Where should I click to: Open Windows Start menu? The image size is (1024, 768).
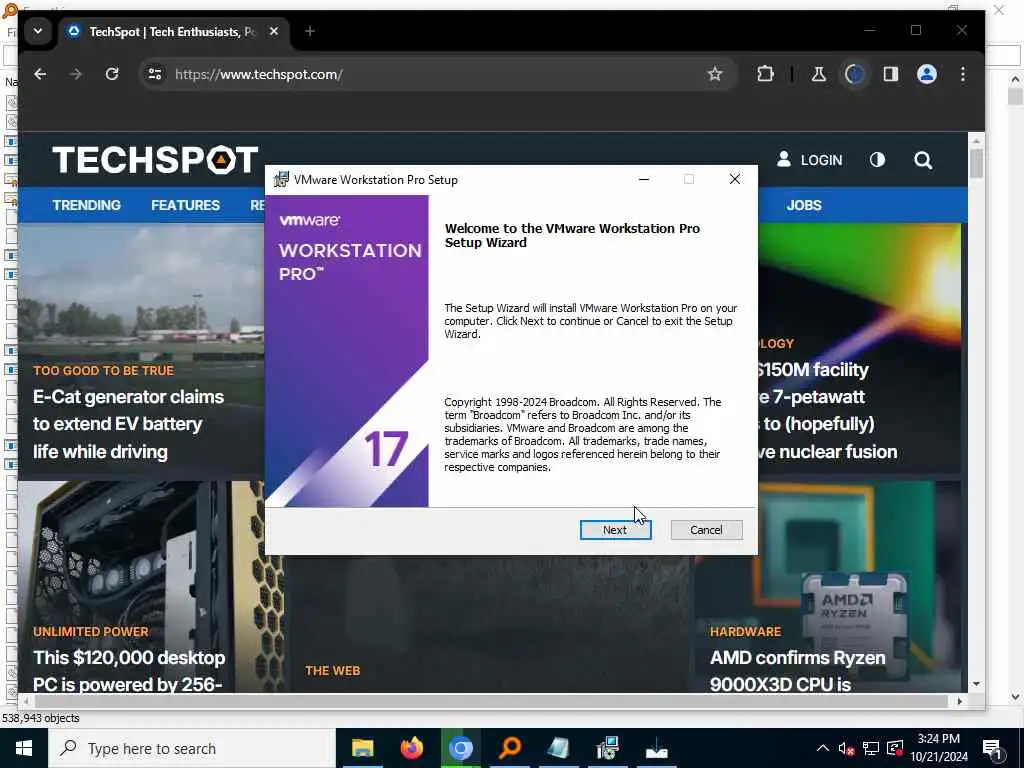pyautogui.click(x=24, y=748)
